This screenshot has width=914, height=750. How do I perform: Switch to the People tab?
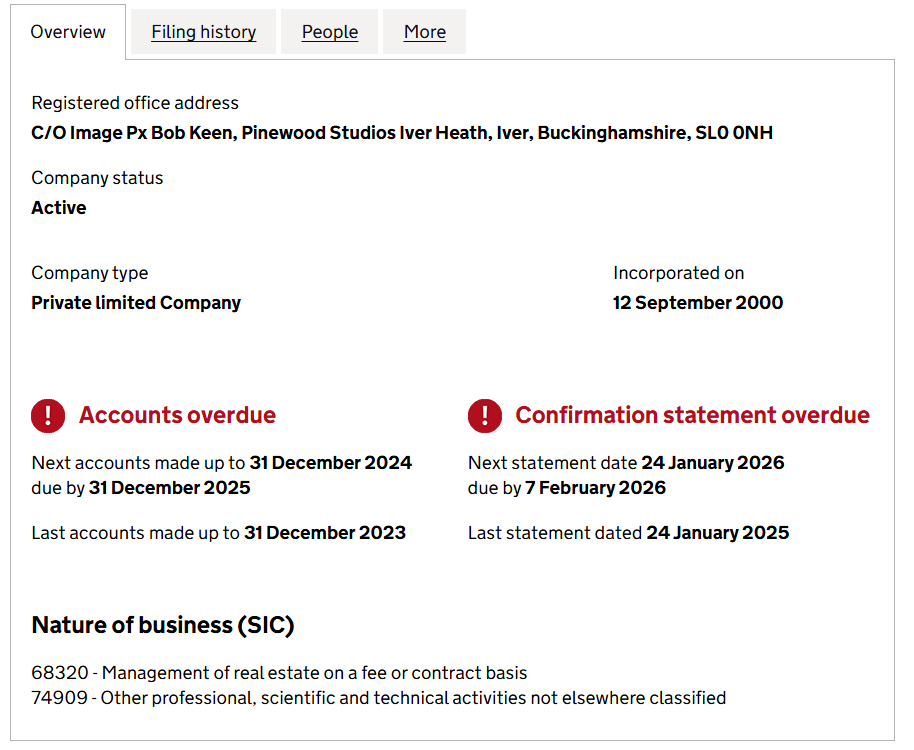point(329,32)
